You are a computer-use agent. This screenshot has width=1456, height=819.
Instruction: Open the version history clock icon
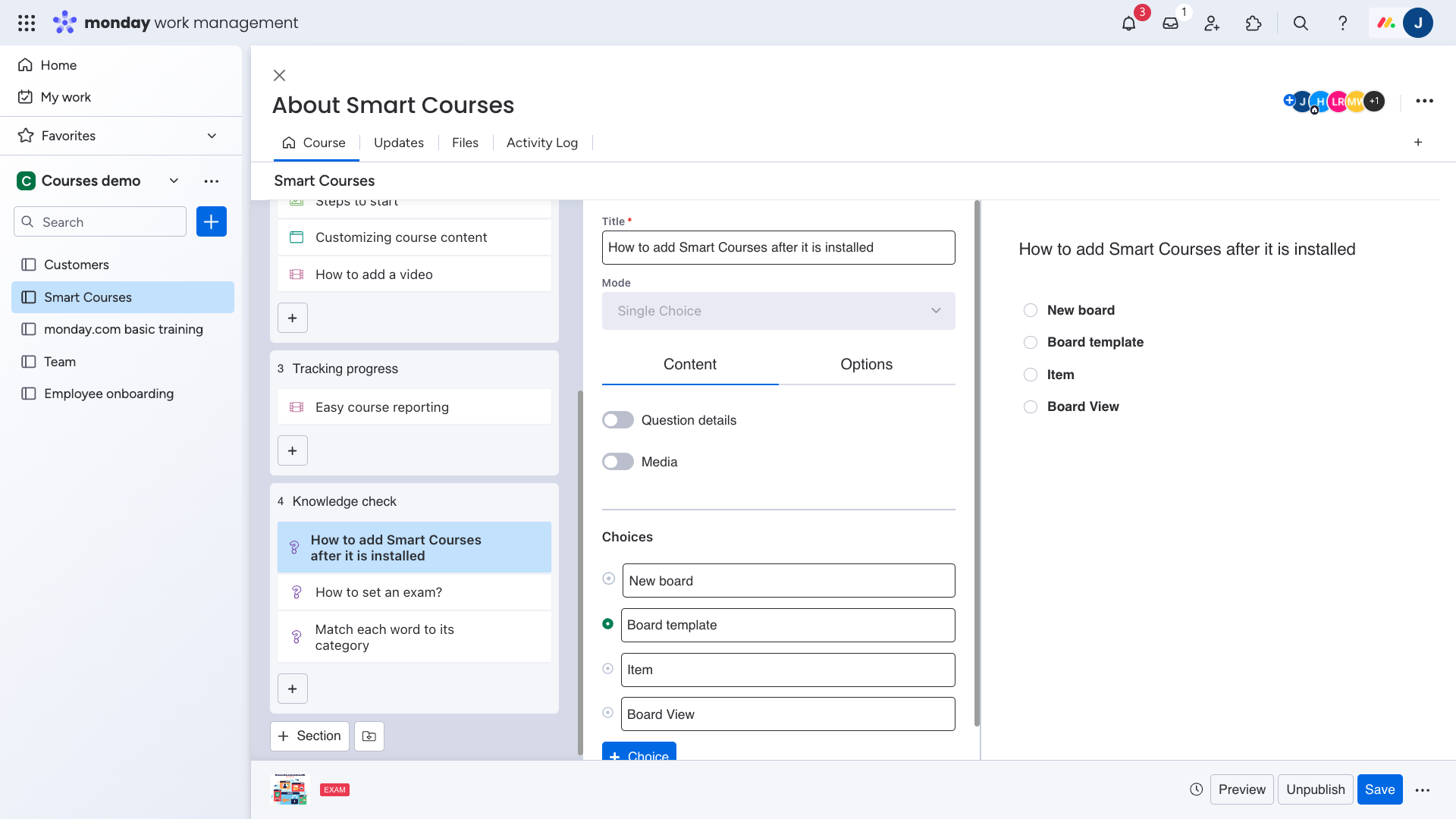(x=1197, y=789)
